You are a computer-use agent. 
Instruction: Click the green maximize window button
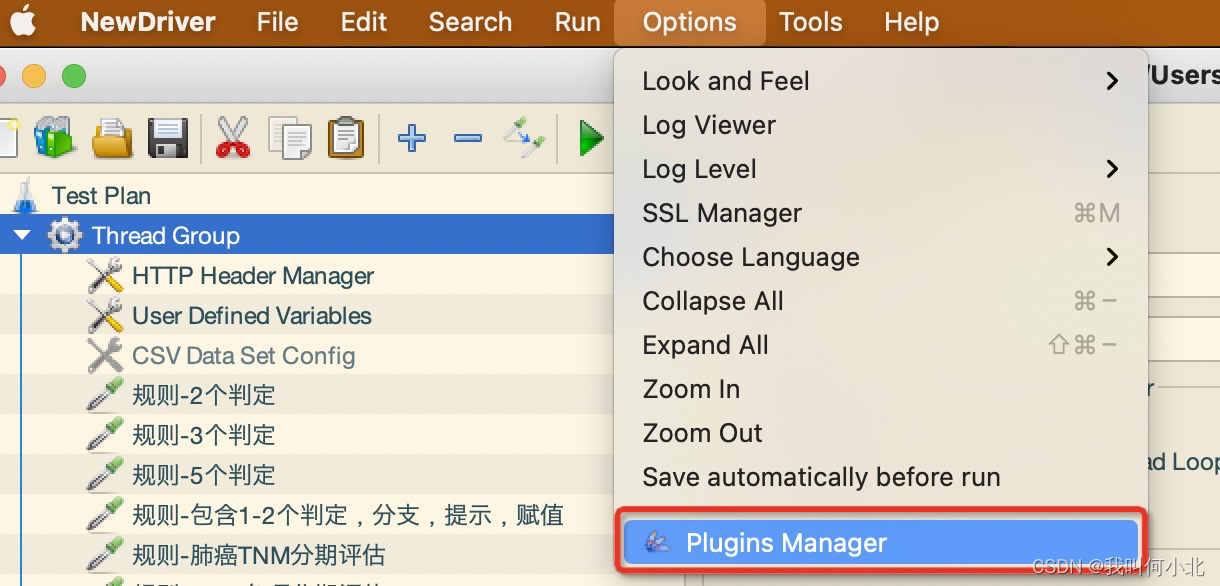click(74, 76)
